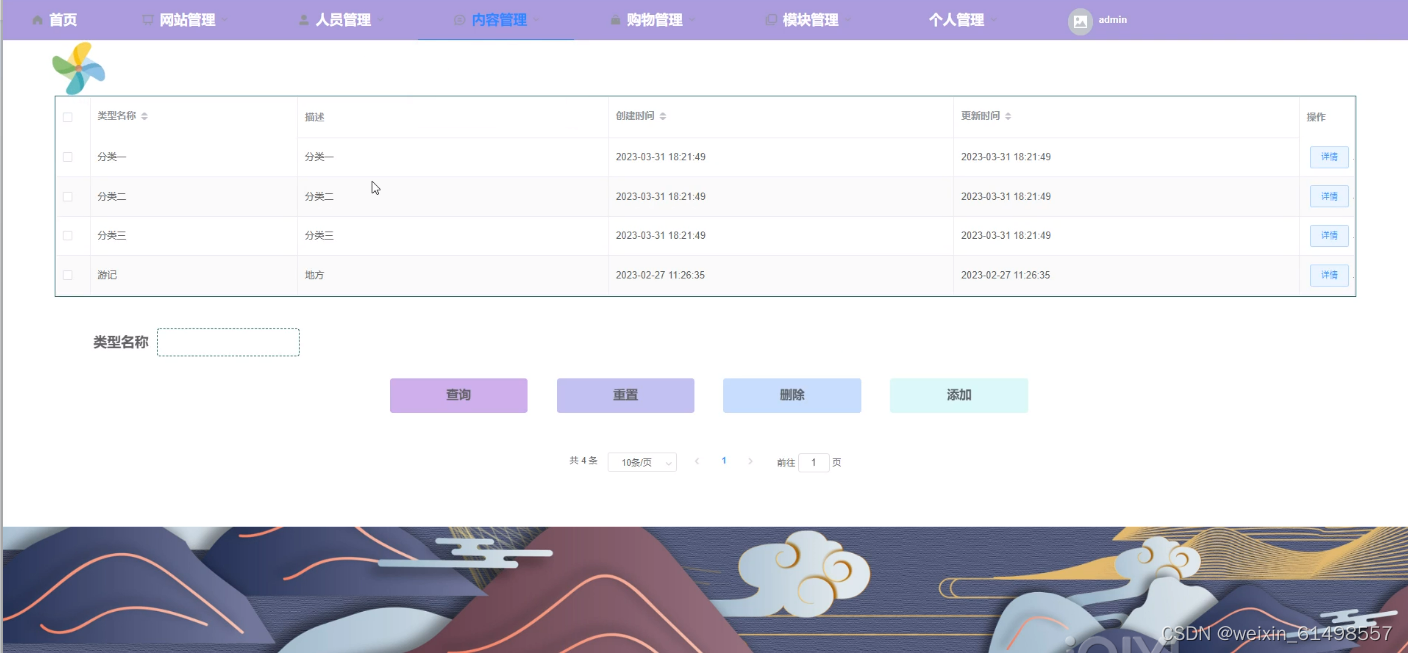
Task: Expand the 购物管理 menu
Action: click(655, 20)
